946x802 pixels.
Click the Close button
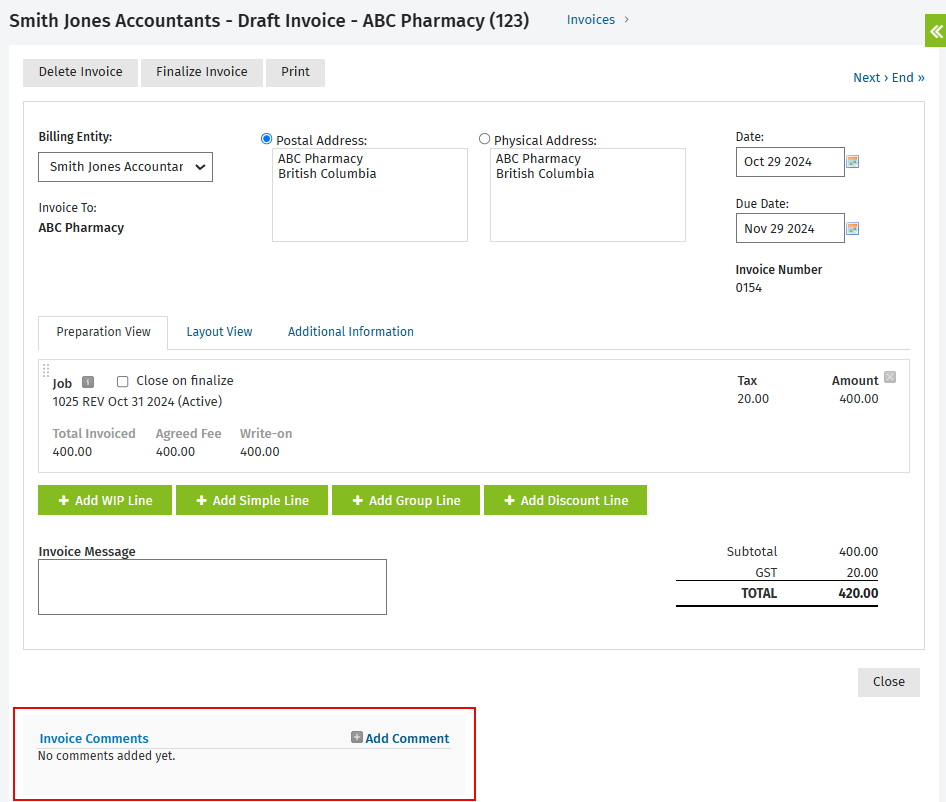(x=889, y=682)
